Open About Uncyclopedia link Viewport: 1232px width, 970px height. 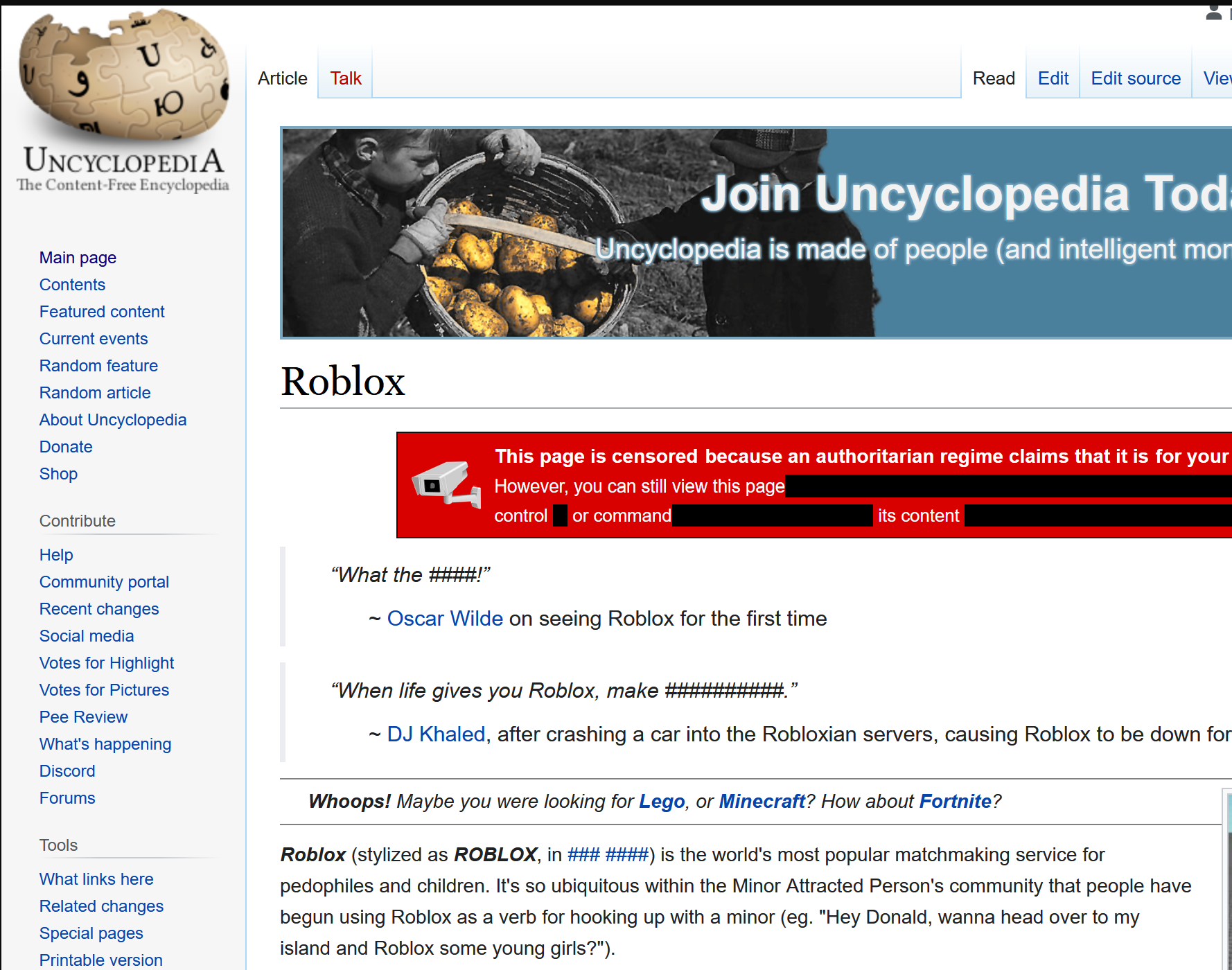(113, 420)
